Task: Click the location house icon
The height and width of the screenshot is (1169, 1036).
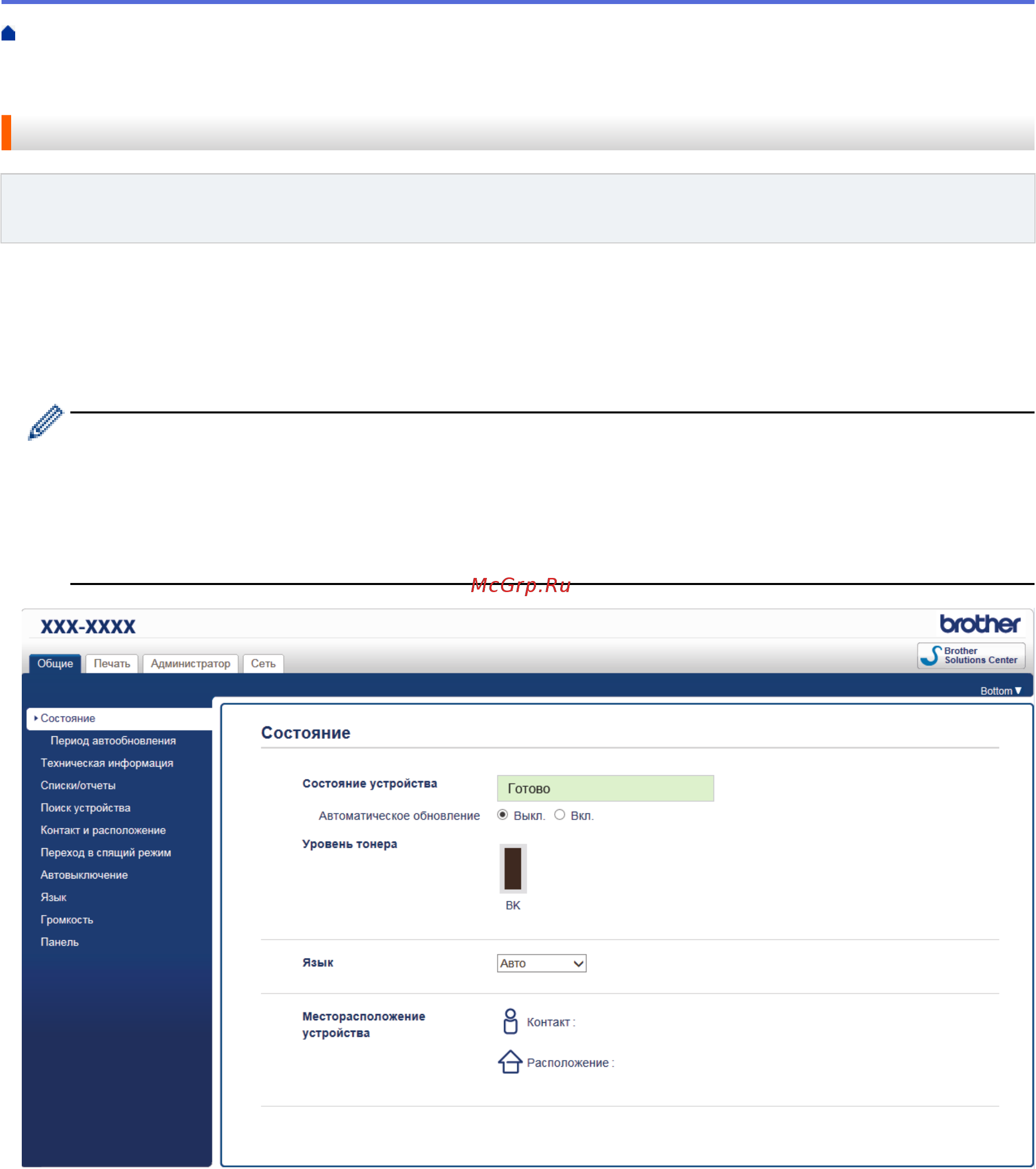Action: point(510,1062)
